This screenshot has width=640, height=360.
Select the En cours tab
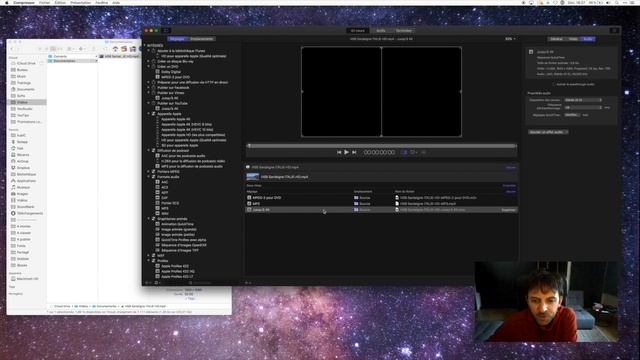pyautogui.click(x=358, y=31)
